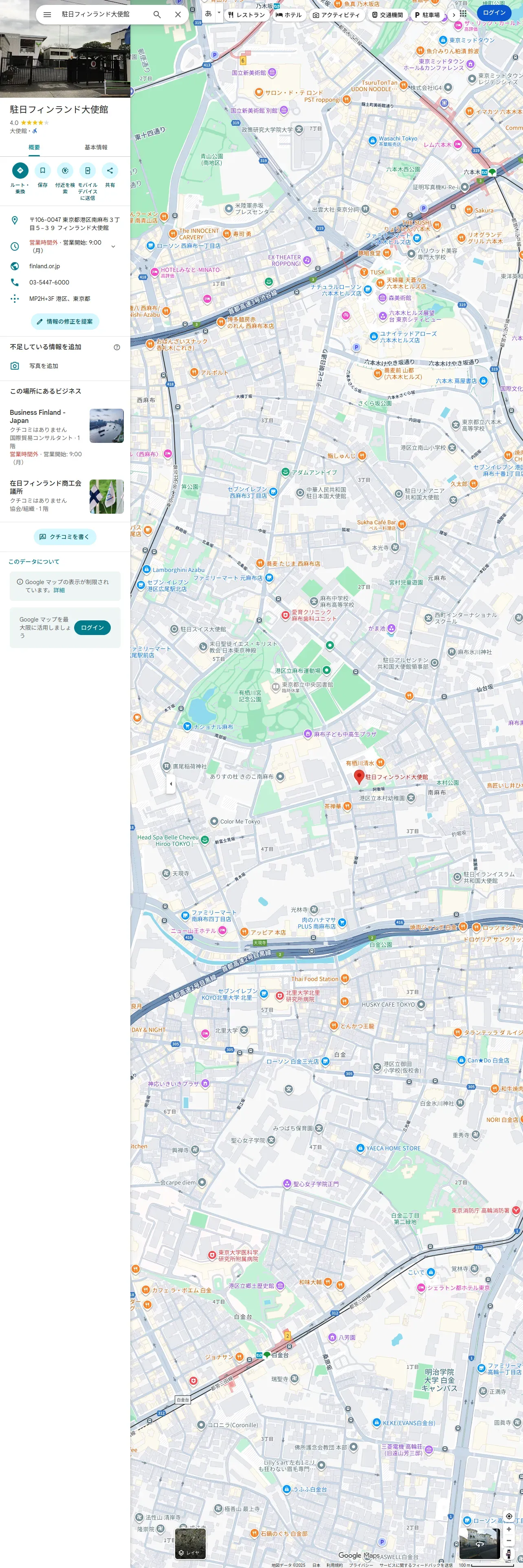Click the 駐日スイス大使館 marker
523x1568 pixels.
tap(174, 629)
